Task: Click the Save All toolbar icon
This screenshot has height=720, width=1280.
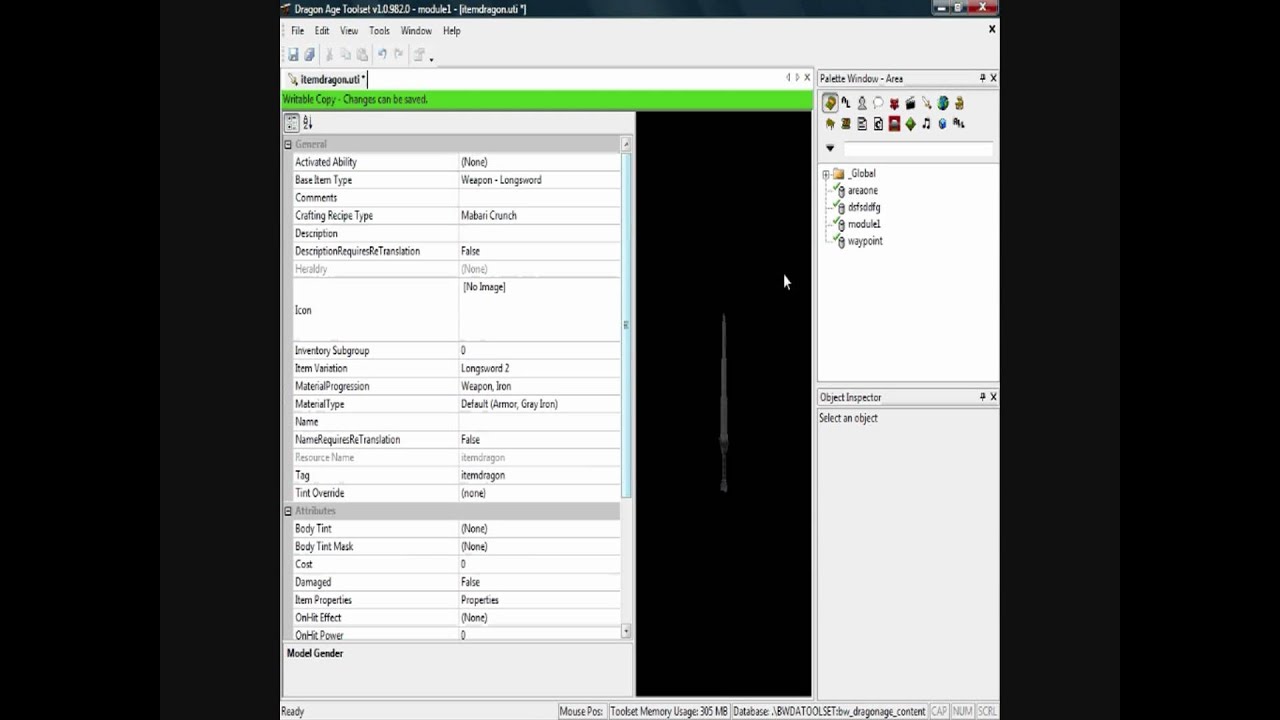Action: (x=309, y=55)
